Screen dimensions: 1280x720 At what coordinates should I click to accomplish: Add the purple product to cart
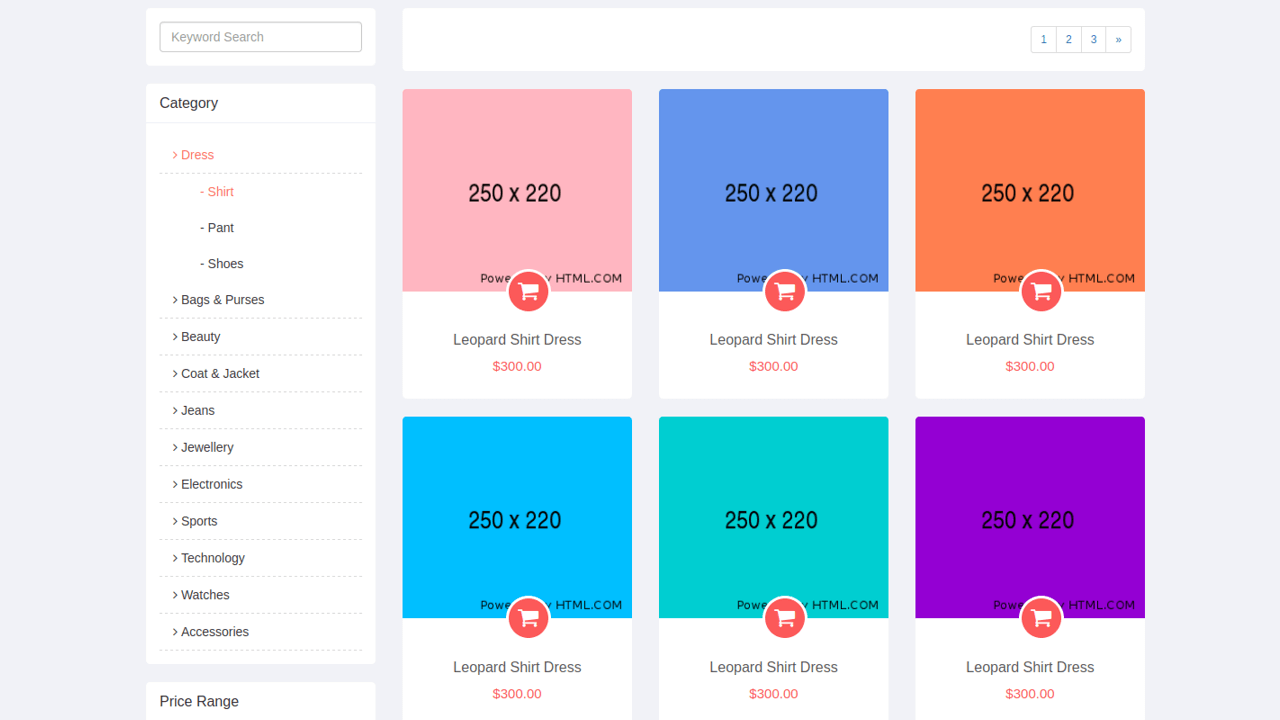[1041, 618]
